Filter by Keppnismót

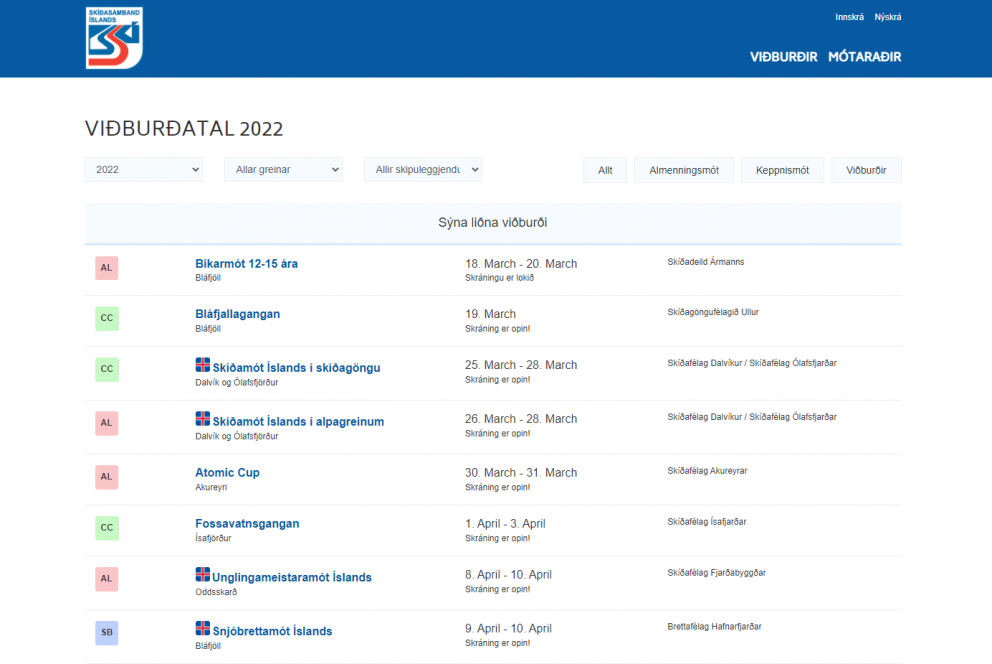(x=782, y=171)
